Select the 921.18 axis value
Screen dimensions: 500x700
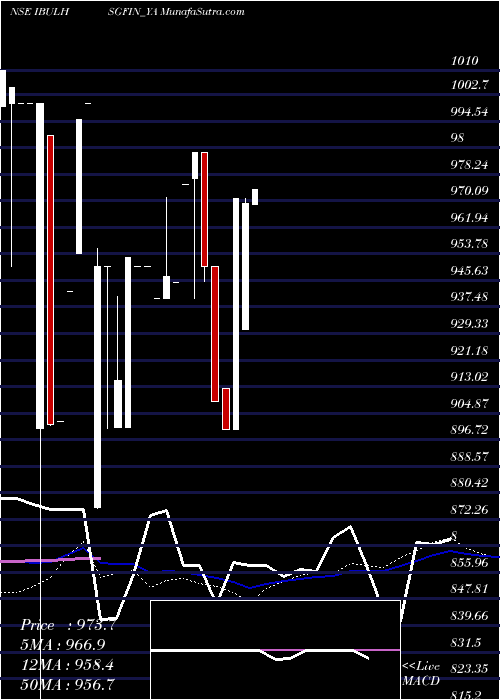point(469,350)
